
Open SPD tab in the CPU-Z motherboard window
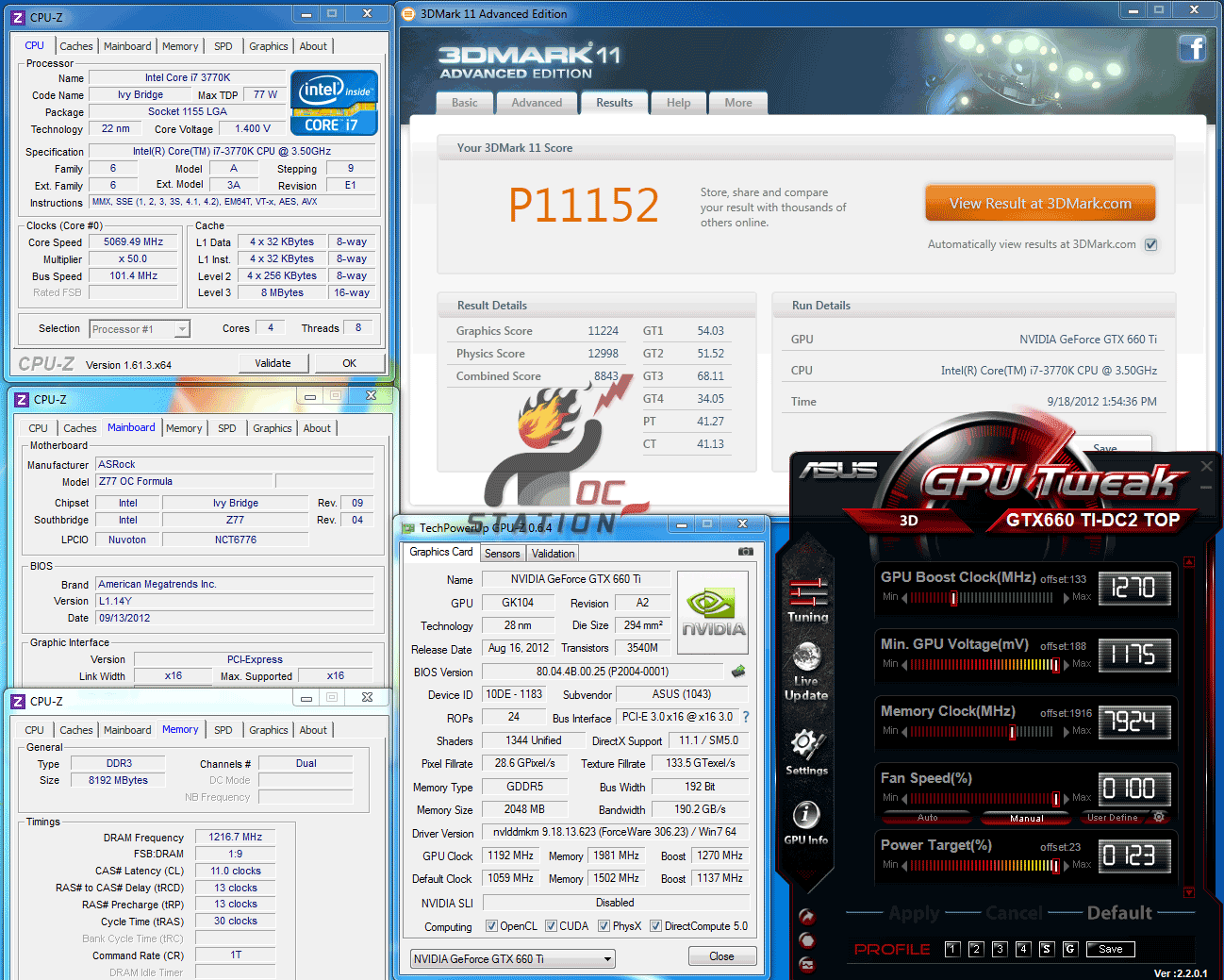tap(227, 428)
